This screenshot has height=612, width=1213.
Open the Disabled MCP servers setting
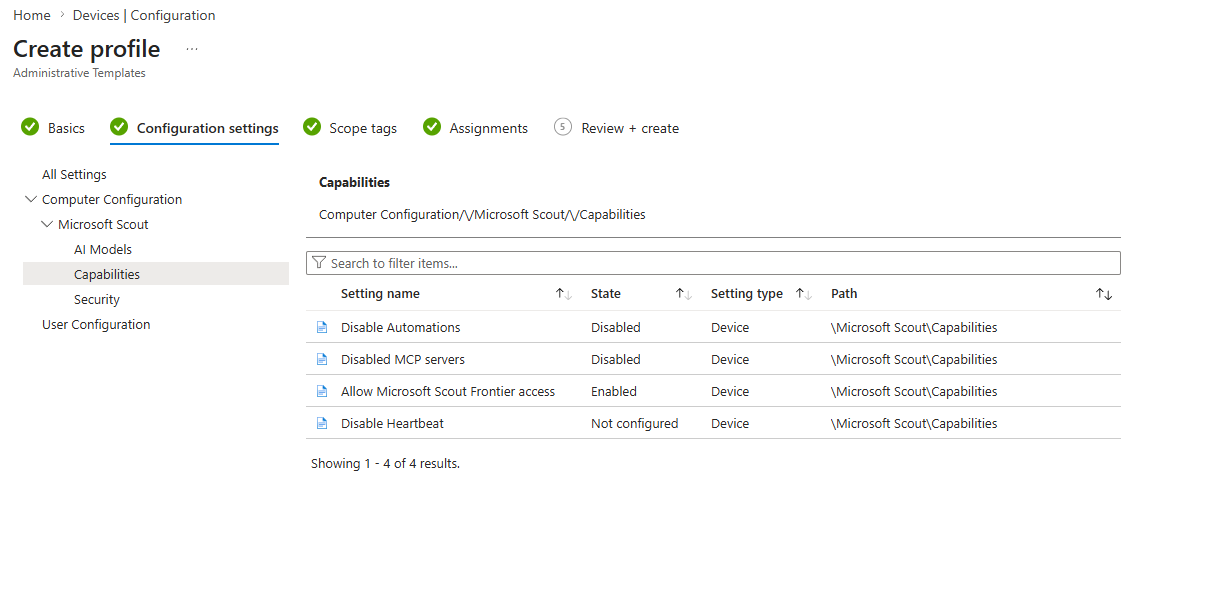point(403,359)
